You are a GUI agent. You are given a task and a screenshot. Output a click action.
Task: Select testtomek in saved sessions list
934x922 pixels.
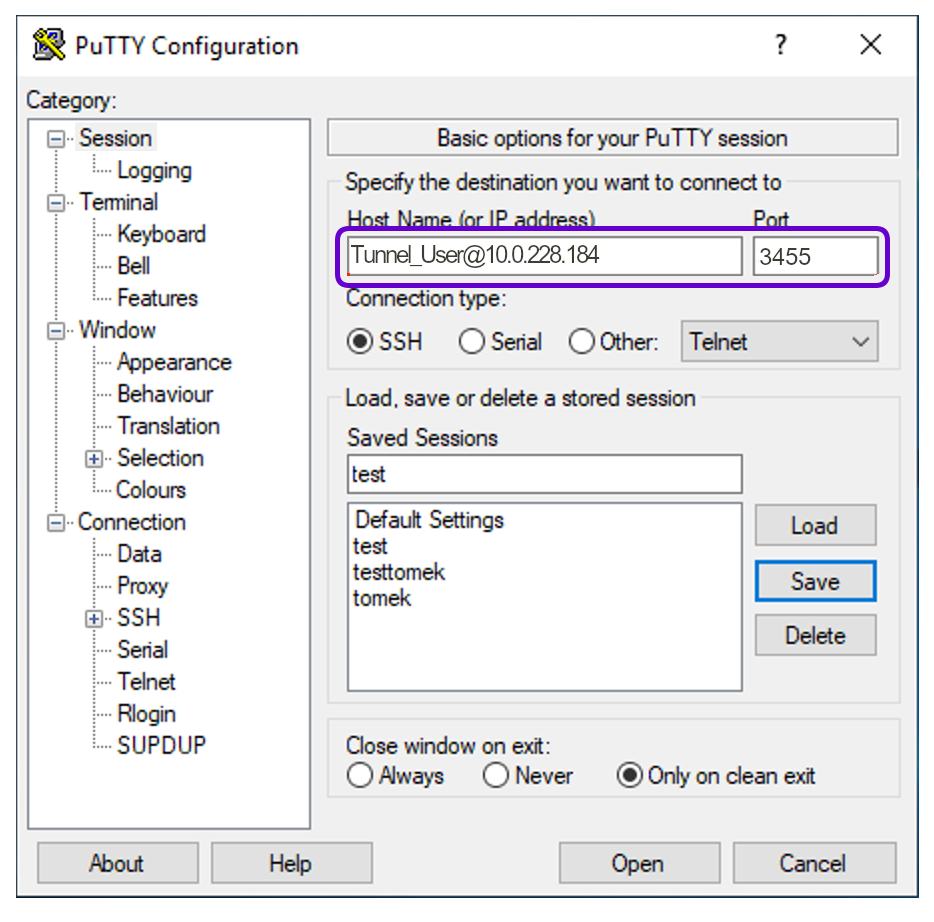point(399,573)
